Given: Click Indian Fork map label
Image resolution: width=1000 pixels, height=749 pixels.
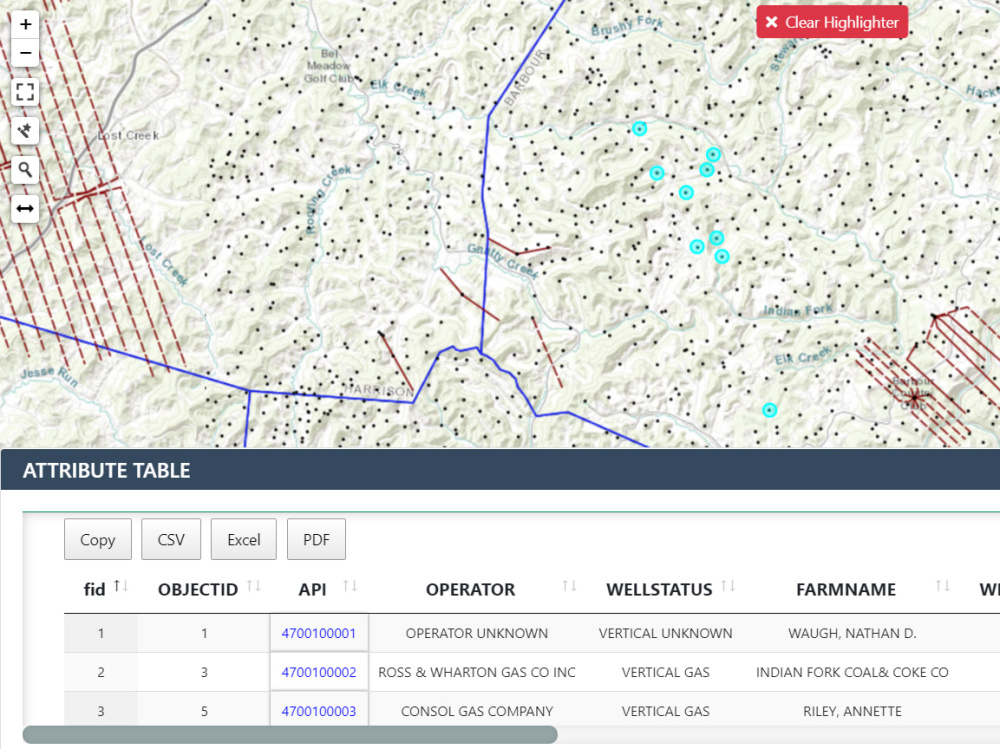Looking at the screenshot, I should (x=798, y=310).
